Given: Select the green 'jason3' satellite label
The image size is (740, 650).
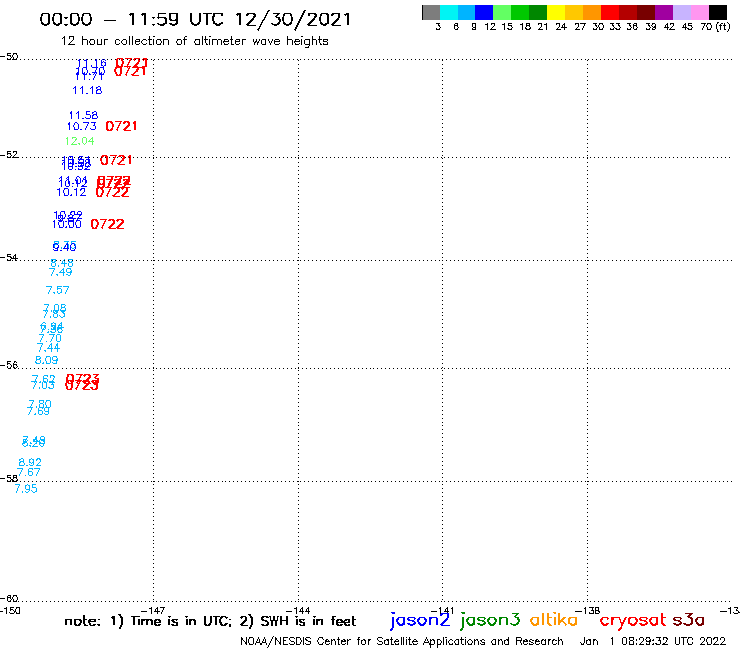Looking at the screenshot, I should (490, 620).
